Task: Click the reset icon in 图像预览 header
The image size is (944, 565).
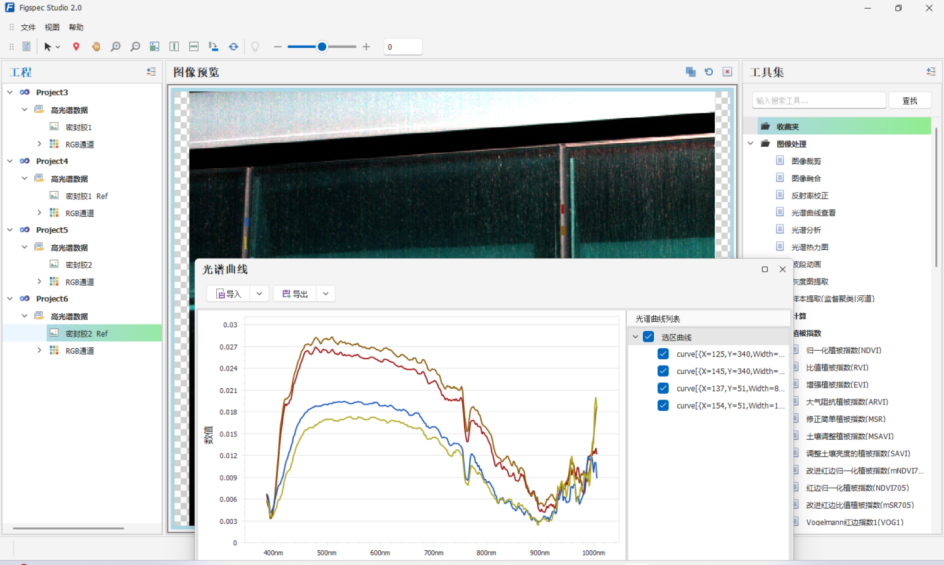Action: 709,72
